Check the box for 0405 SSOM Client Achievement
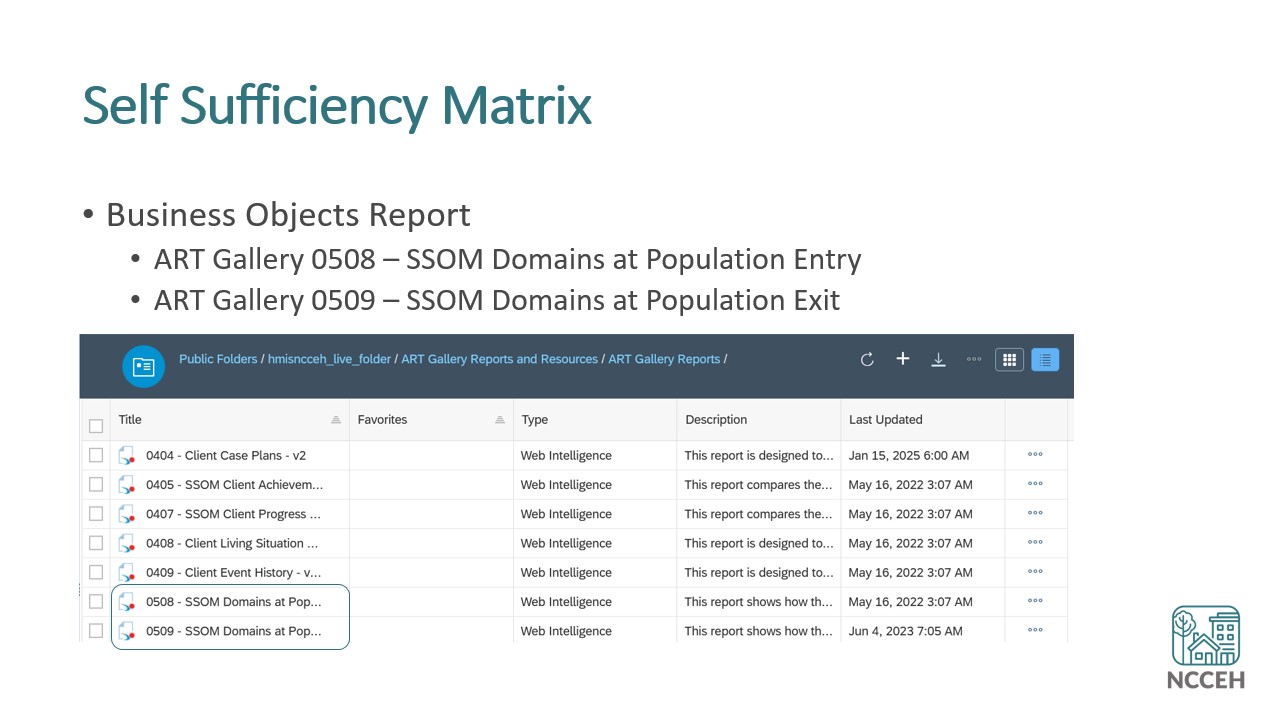The image size is (1280, 720). 96,484
